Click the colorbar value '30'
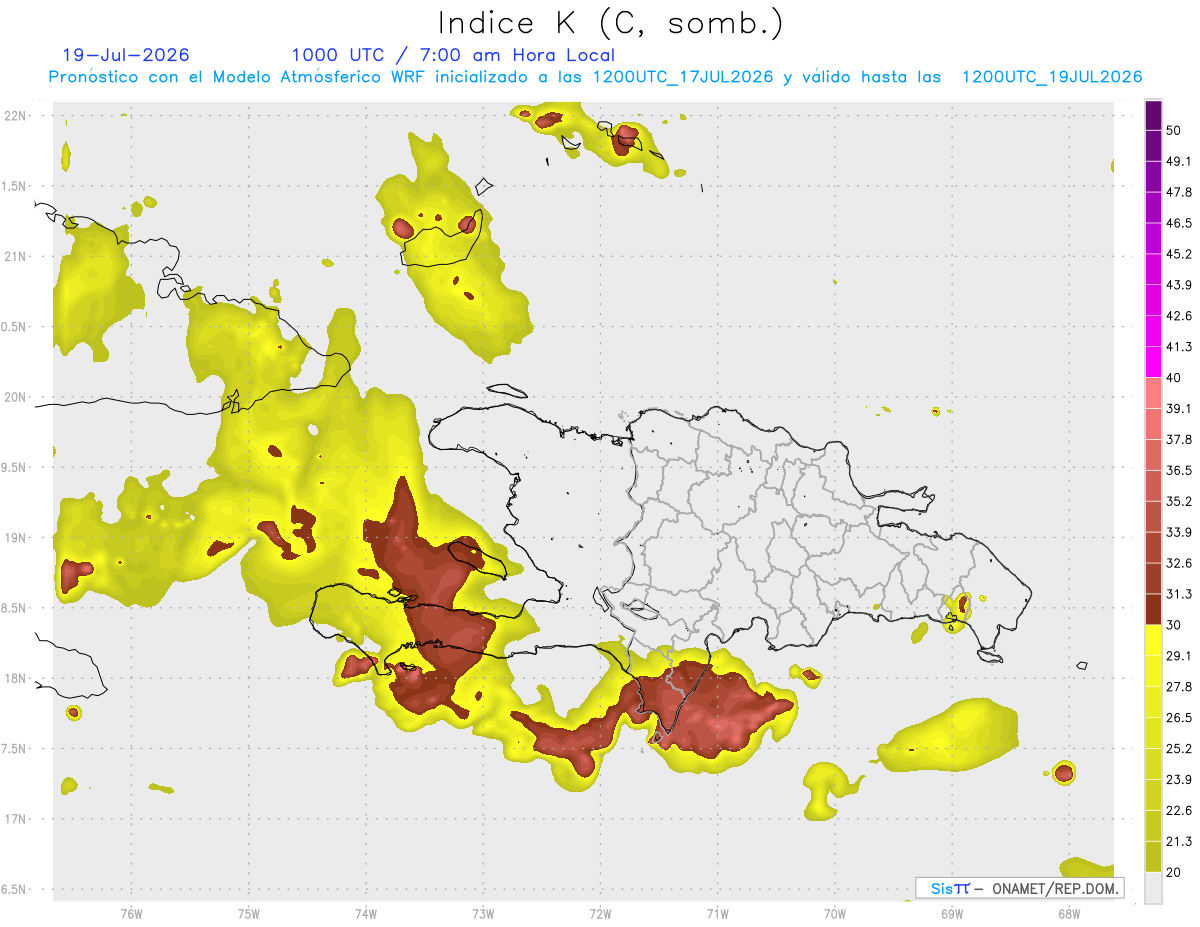This screenshot has height=927, width=1200. pyautogui.click(x=1173, y=625)
